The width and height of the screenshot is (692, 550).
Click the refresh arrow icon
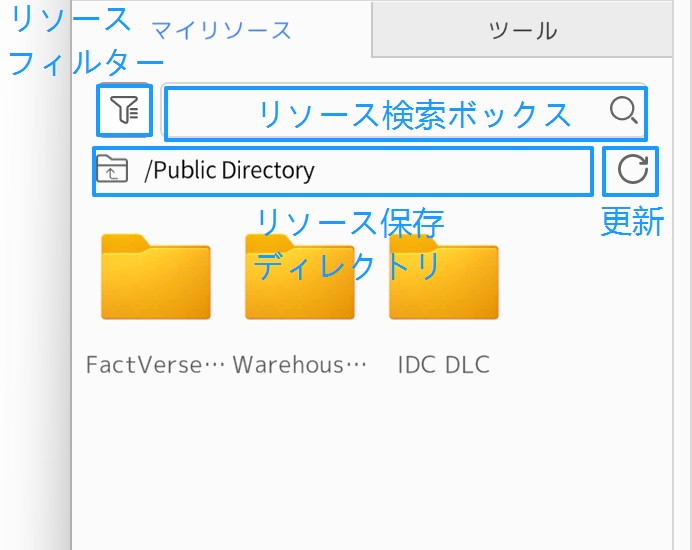pos(632,170)
